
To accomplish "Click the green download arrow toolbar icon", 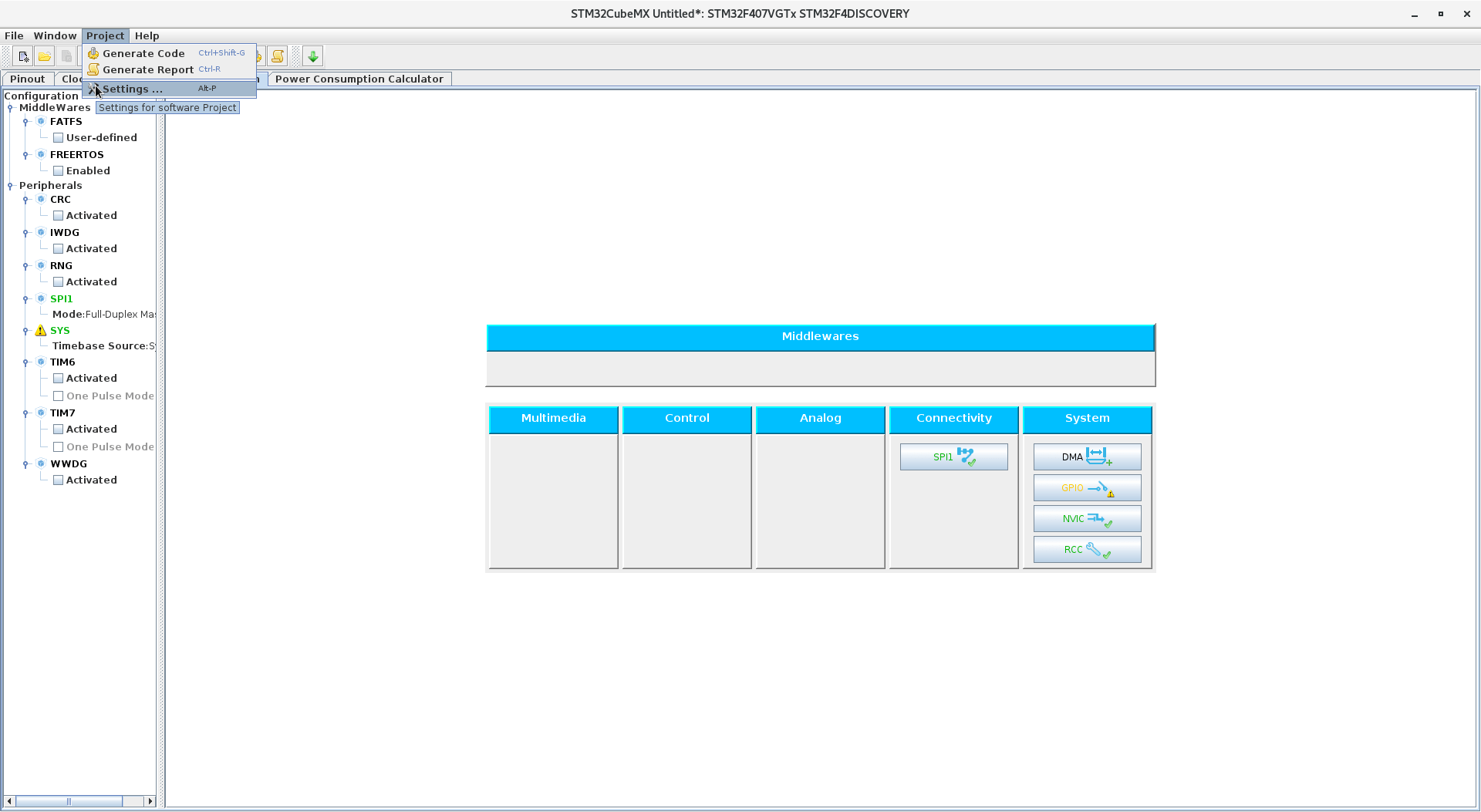I will click(x=313, y=56).
